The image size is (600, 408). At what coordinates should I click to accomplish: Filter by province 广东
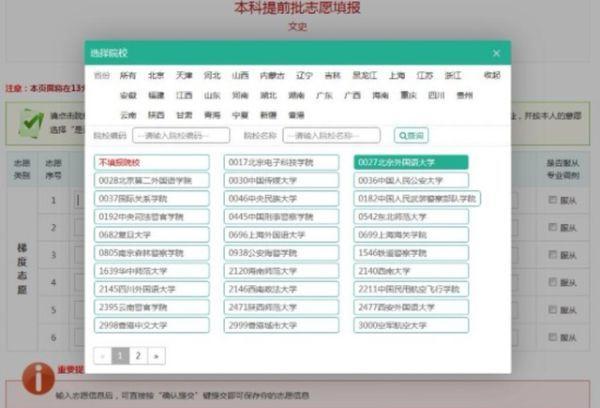click(324, 95)
